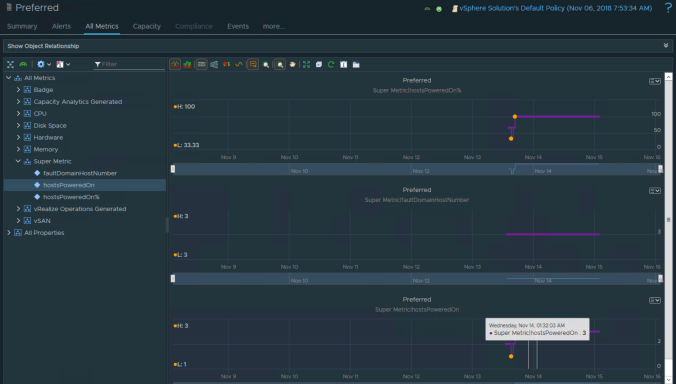Toggle the show data values button

click(253, 65)
